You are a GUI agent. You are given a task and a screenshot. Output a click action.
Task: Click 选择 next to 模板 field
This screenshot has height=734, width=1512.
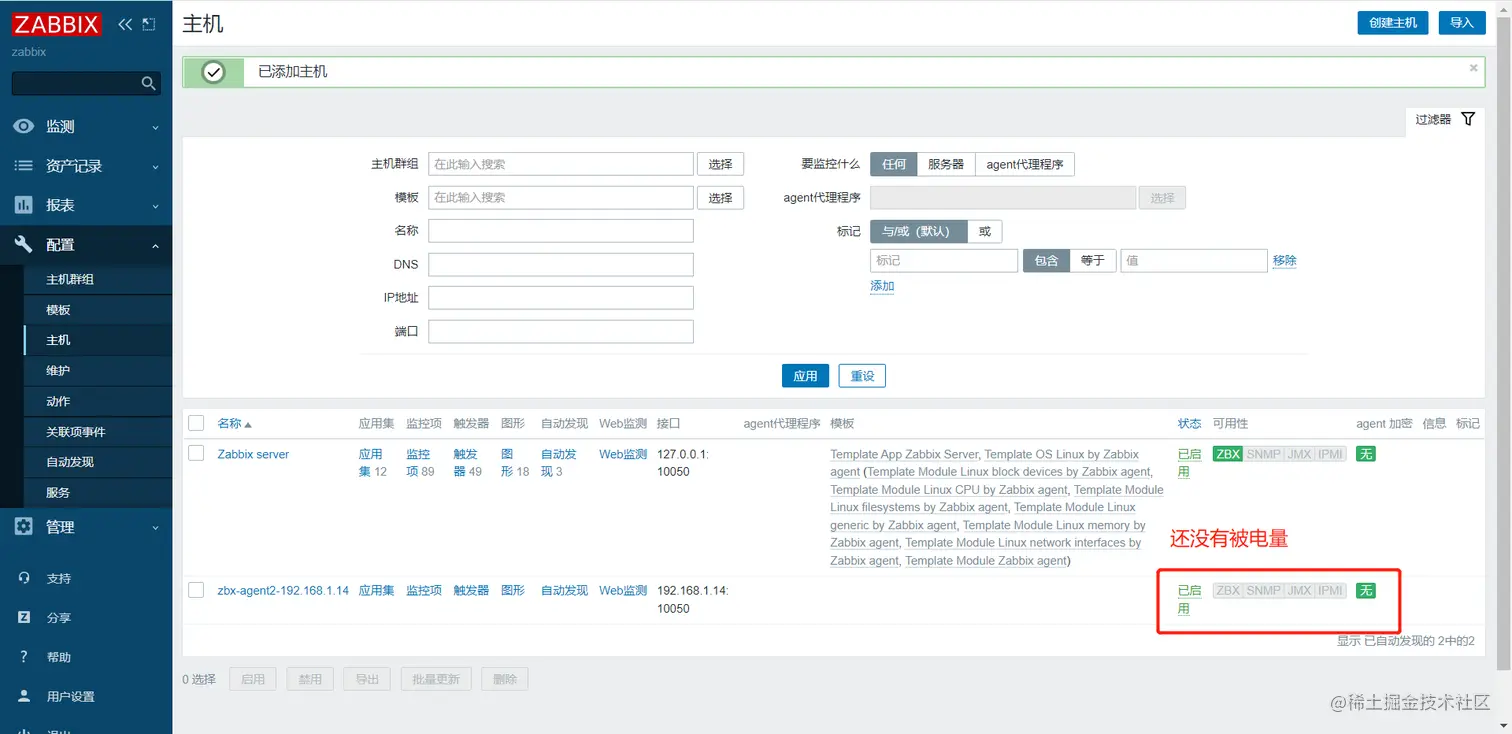pyautogui.click(x=721, y=198)
